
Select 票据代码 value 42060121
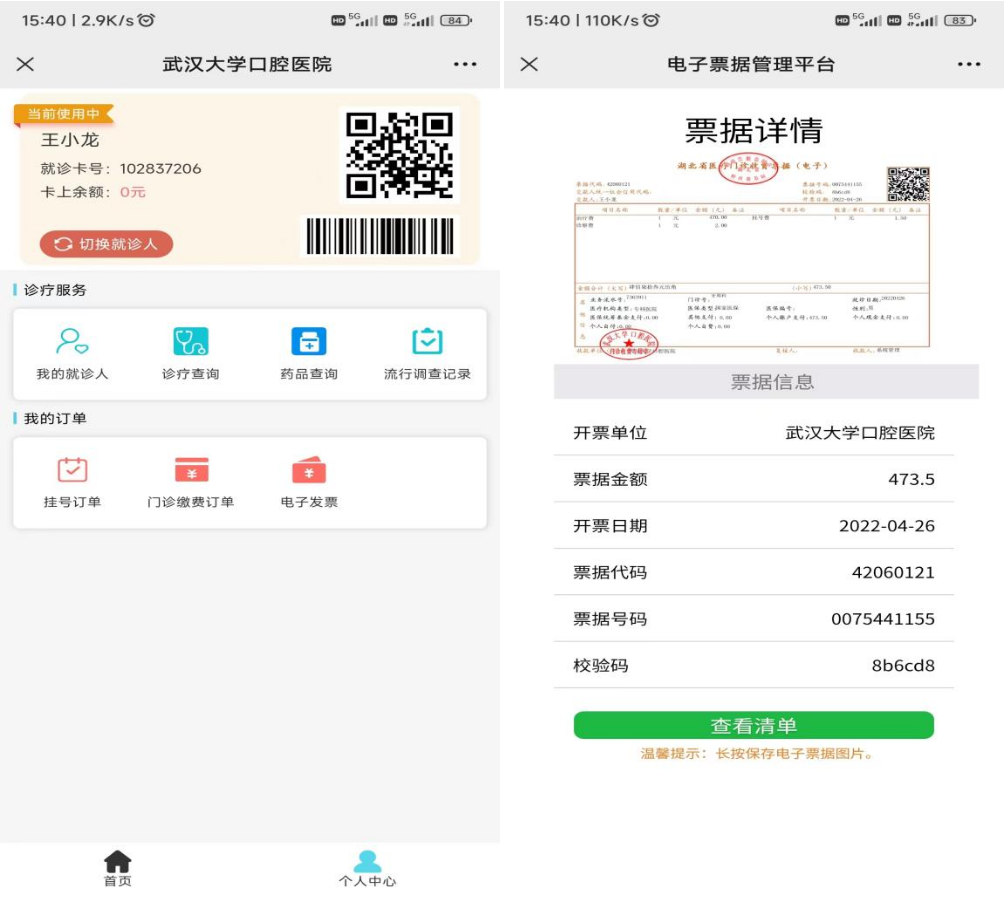pos(893,572)
